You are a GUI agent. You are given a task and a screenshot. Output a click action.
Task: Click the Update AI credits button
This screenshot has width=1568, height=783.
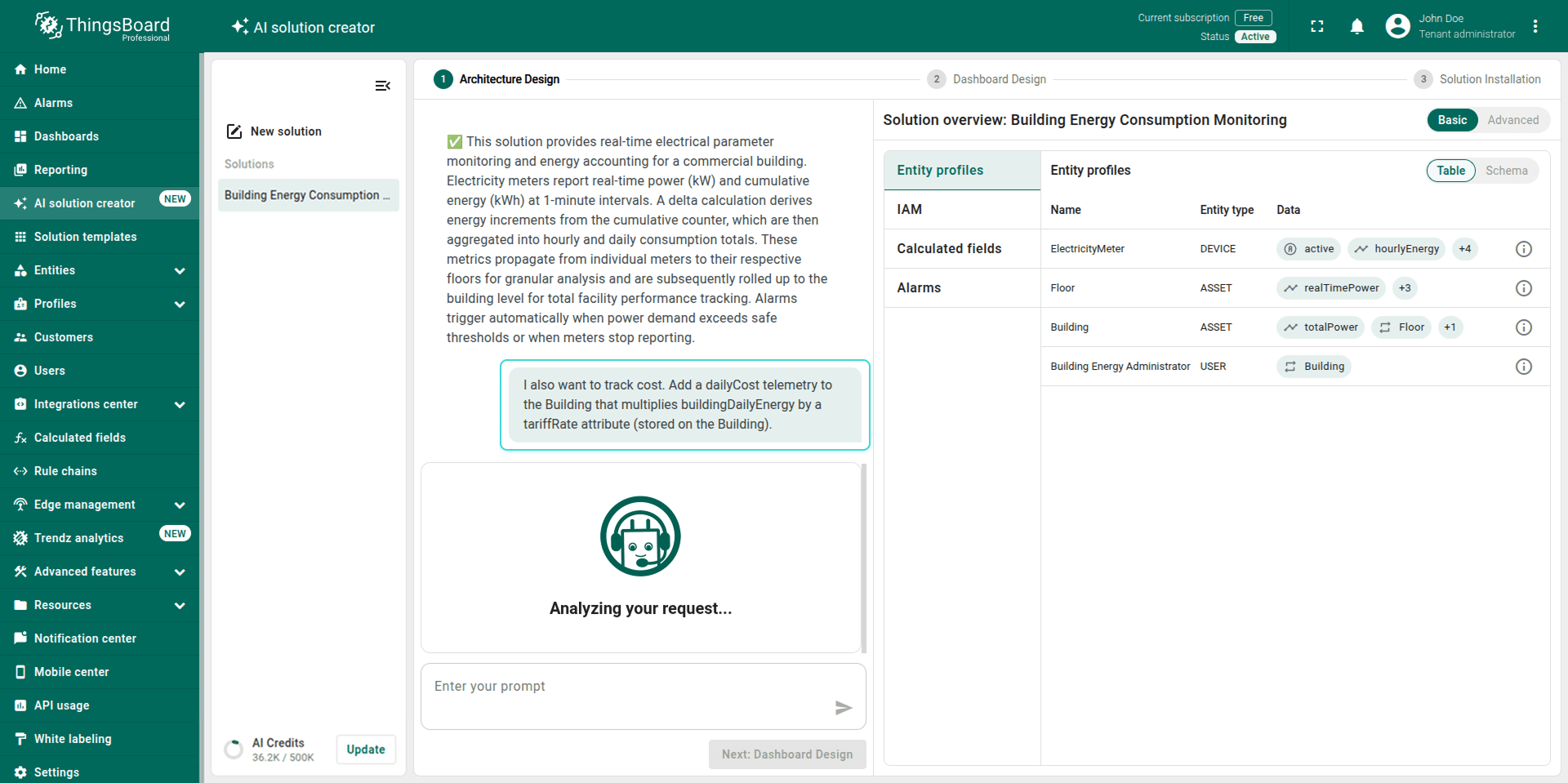pos(366,750)
